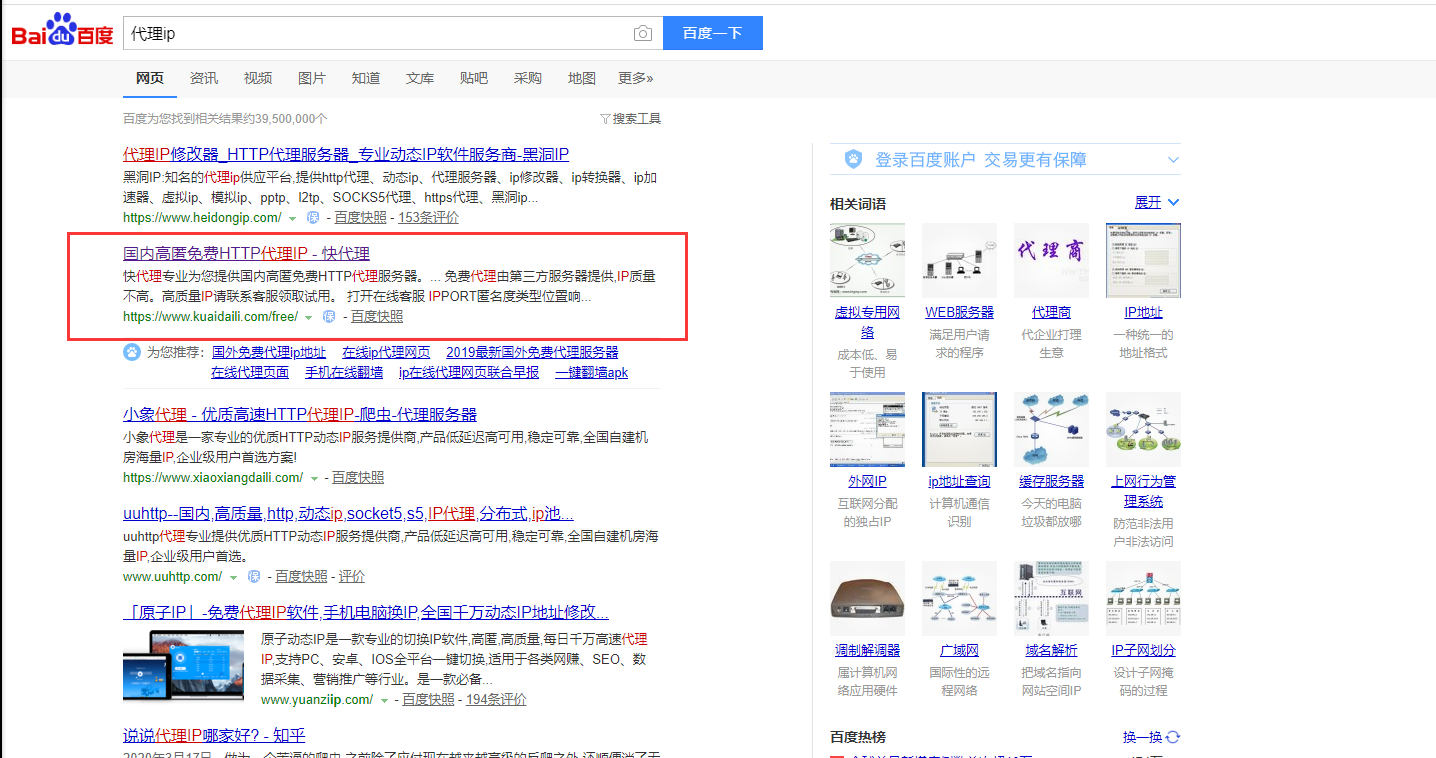This screenshot has width=1436, height=758.
Task: Open dropdown arrow after xiaoxiangdaili.com URL
Action: tap(314, 479)
